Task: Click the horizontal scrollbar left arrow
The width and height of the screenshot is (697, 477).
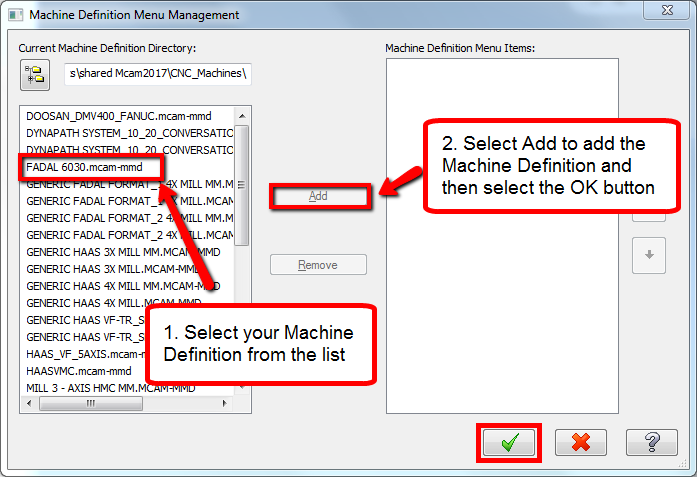Action: tap(29, 404)
